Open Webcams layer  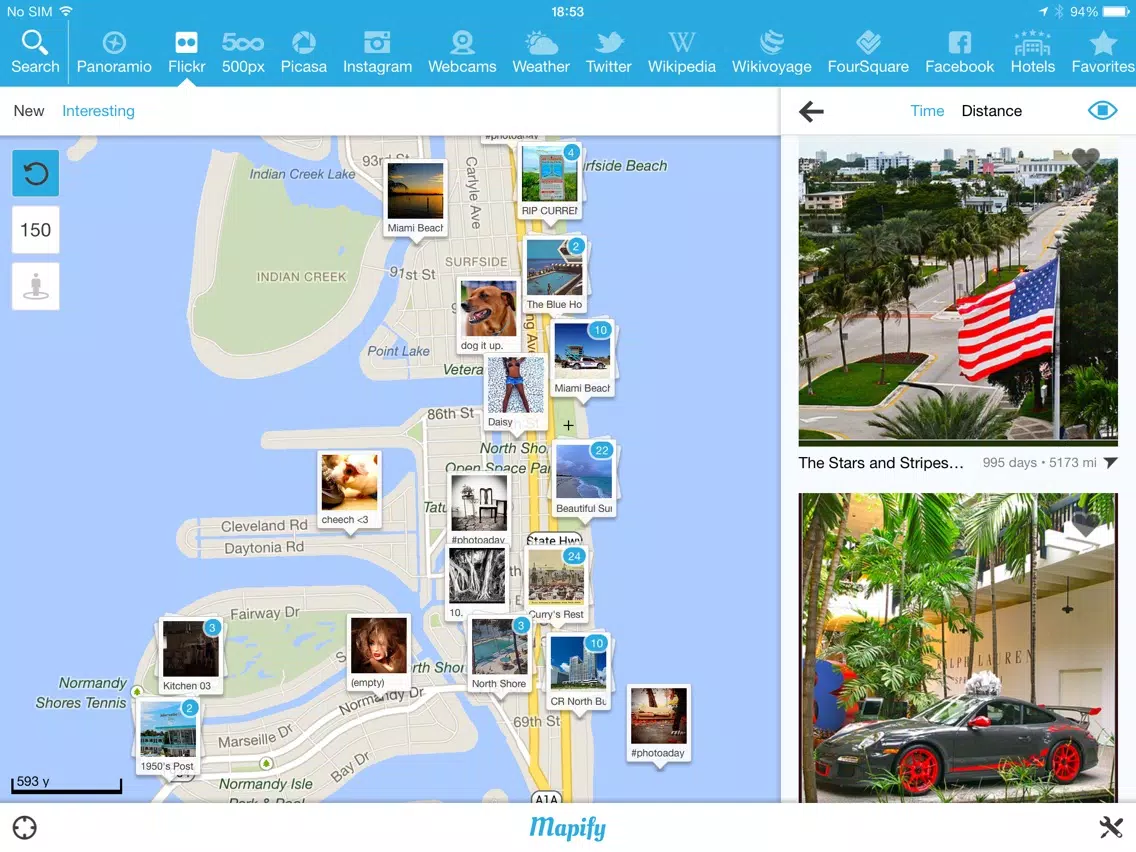click(462, 52)
